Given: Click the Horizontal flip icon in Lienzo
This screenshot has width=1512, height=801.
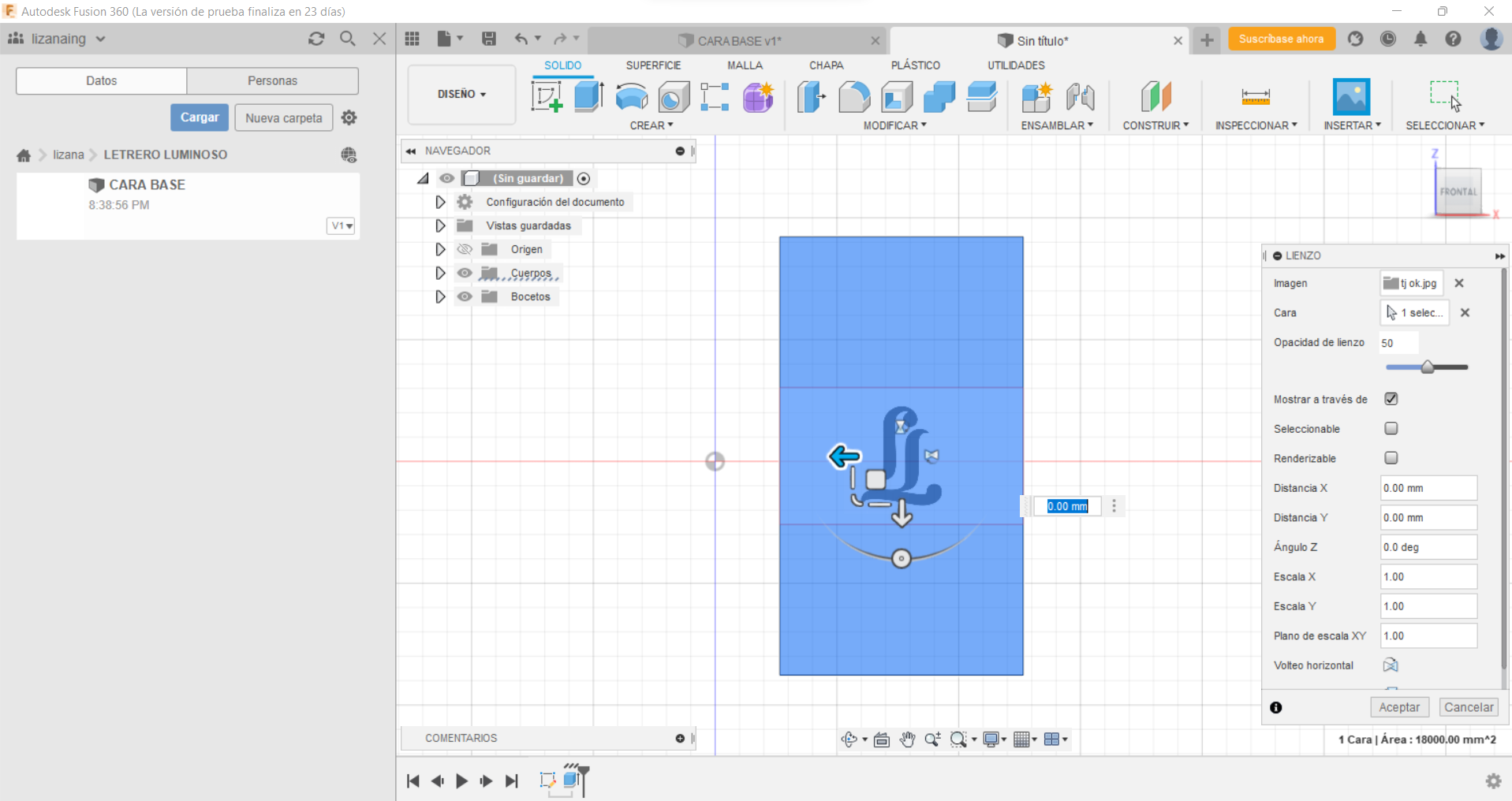Looking at the screenshot, I should 1391,665.
